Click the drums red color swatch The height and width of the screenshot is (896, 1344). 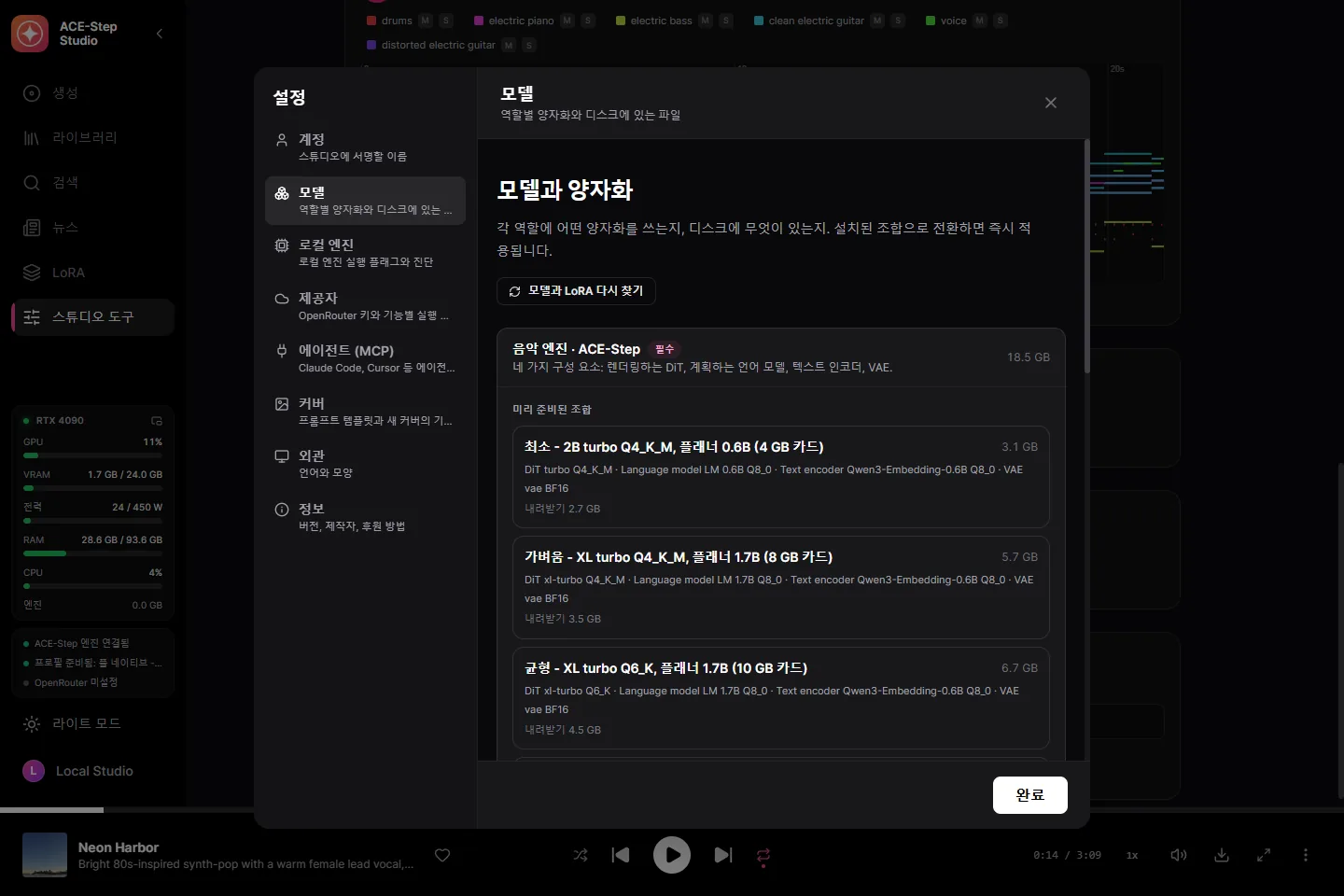point(371,21)
